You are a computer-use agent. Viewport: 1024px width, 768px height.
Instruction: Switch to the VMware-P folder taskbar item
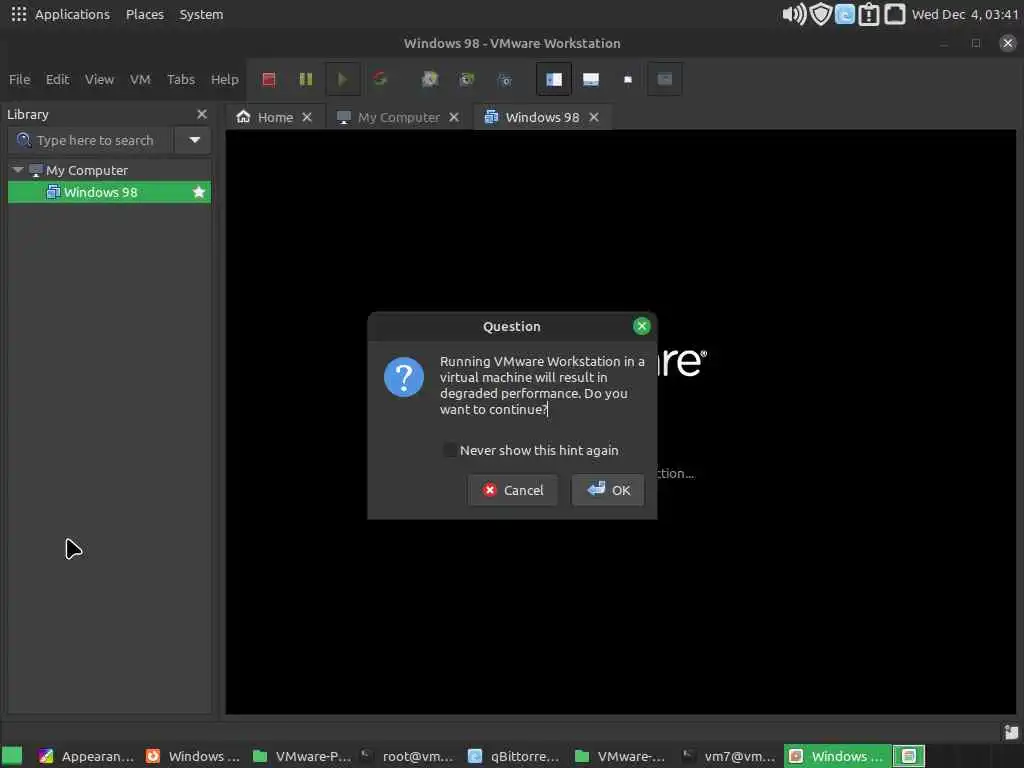point(301,756)
